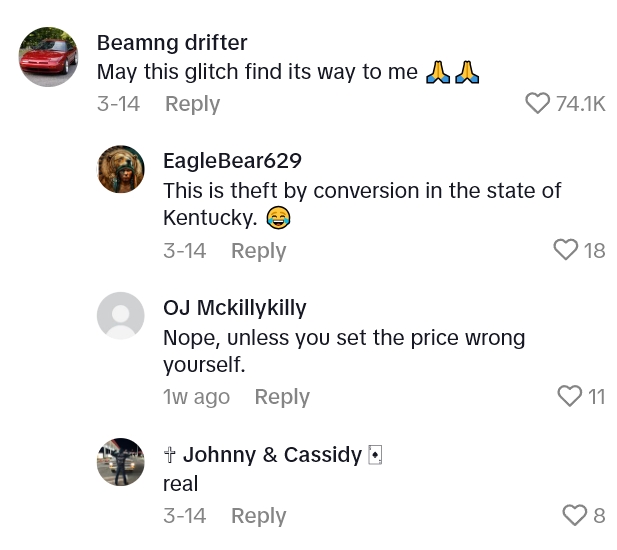Reply to EagleBear629's comment

click(258, 251)
